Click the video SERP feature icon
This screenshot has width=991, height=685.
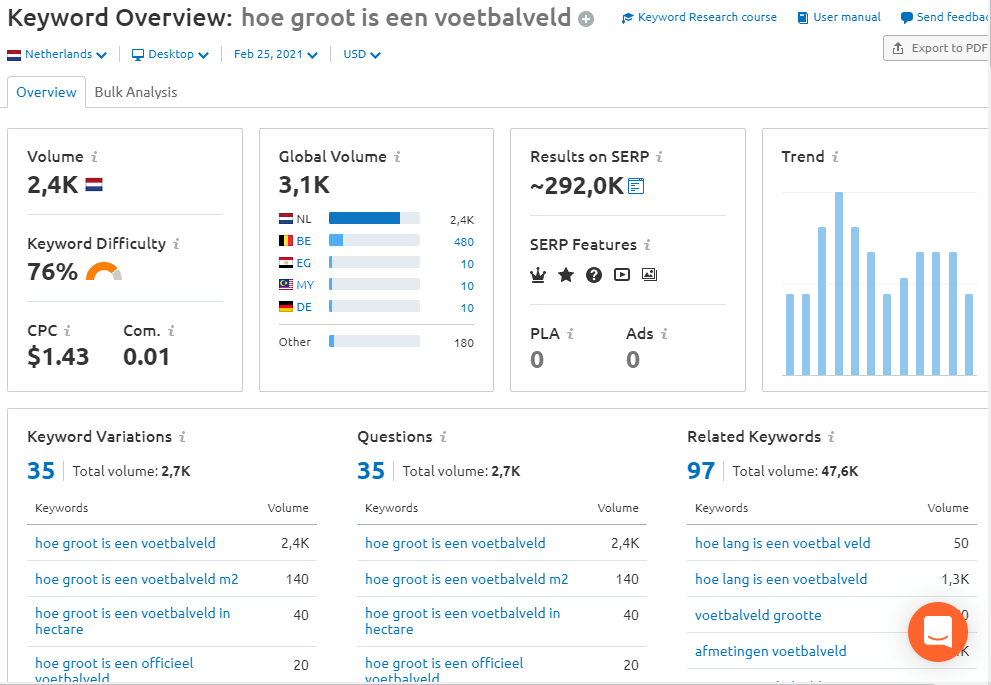click(622, 275)
